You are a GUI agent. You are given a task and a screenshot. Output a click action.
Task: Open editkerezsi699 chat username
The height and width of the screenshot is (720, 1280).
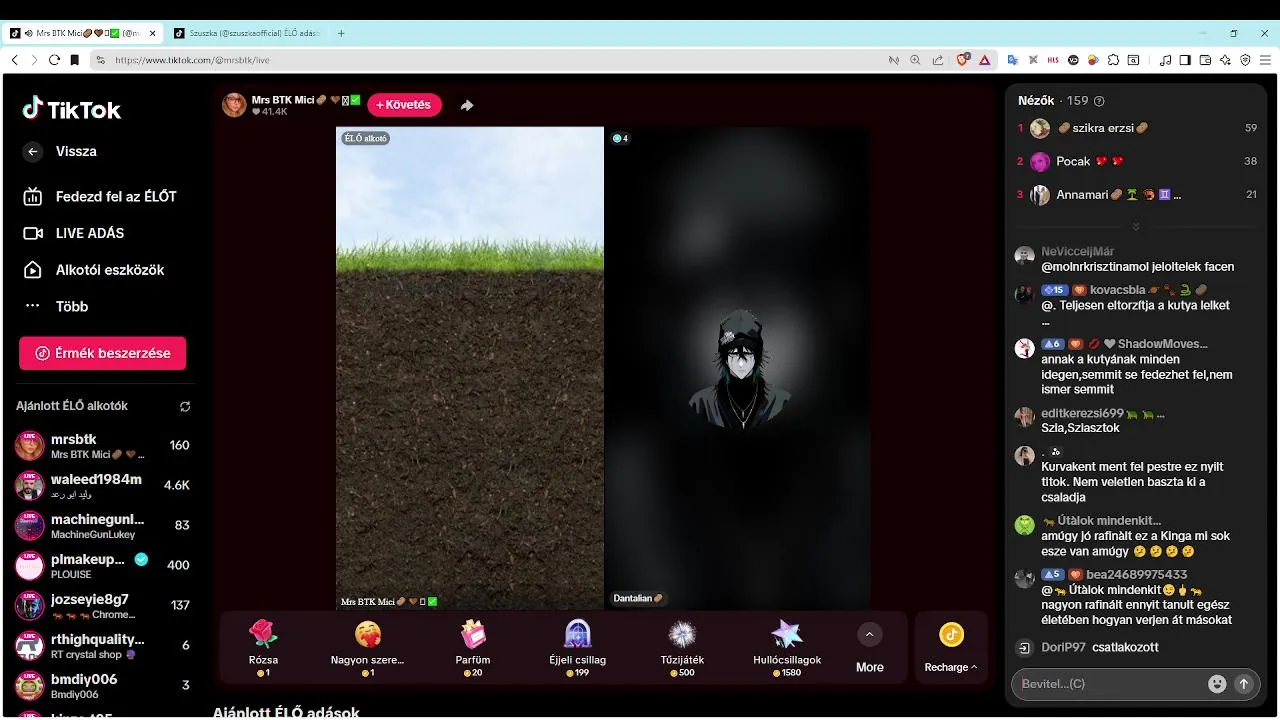(x=1083, y=413)
